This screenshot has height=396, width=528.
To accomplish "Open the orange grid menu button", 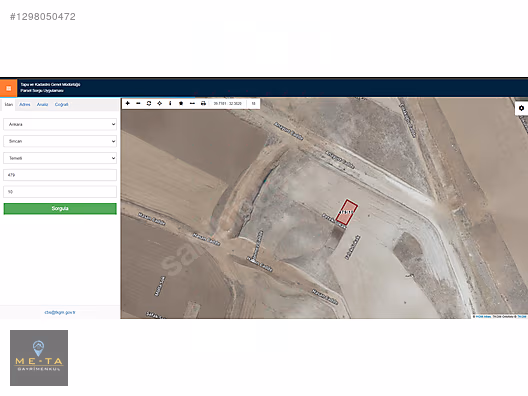I will [x=8, y=88].
